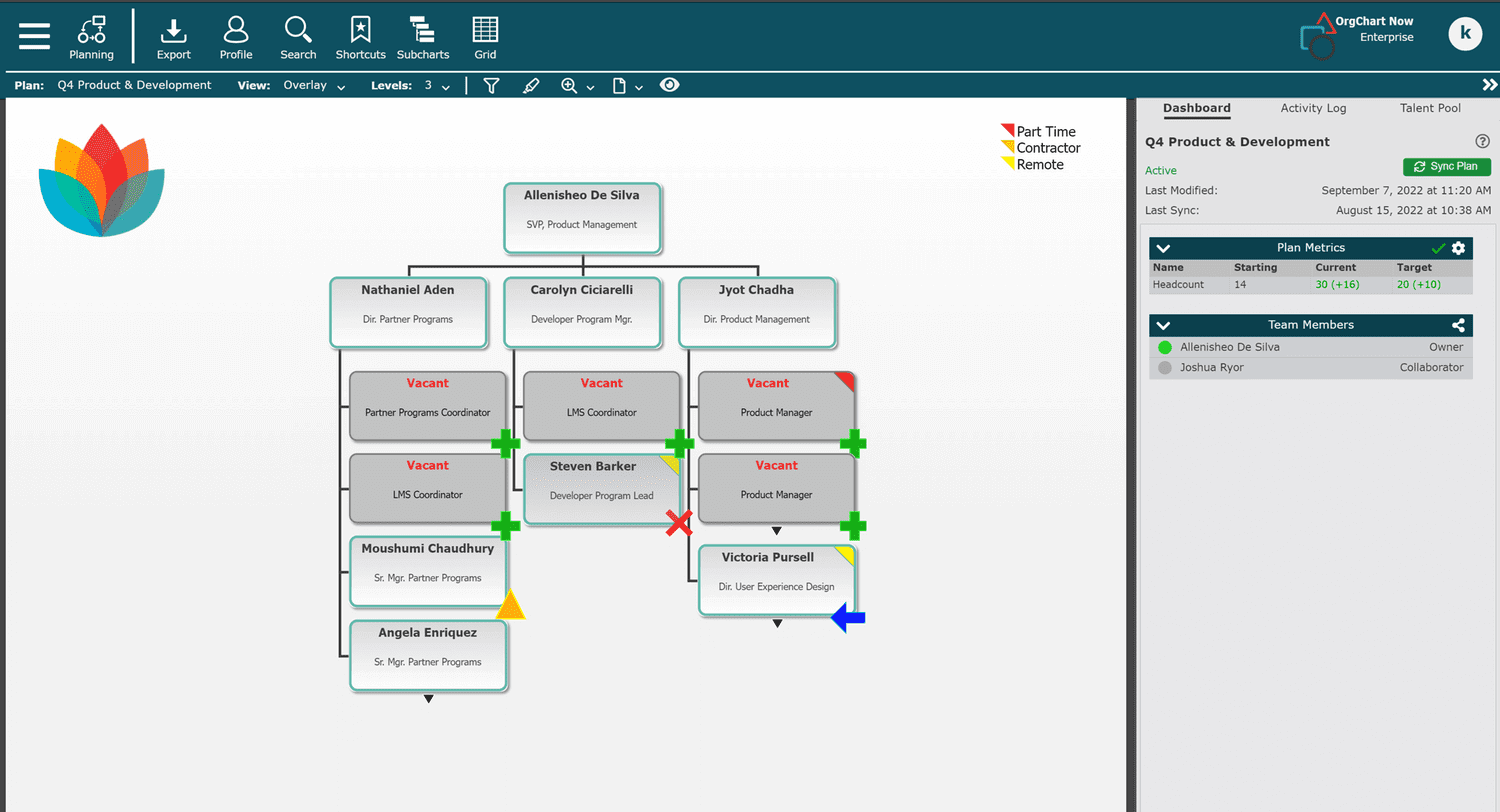Click the Export icon

point(174,37)
